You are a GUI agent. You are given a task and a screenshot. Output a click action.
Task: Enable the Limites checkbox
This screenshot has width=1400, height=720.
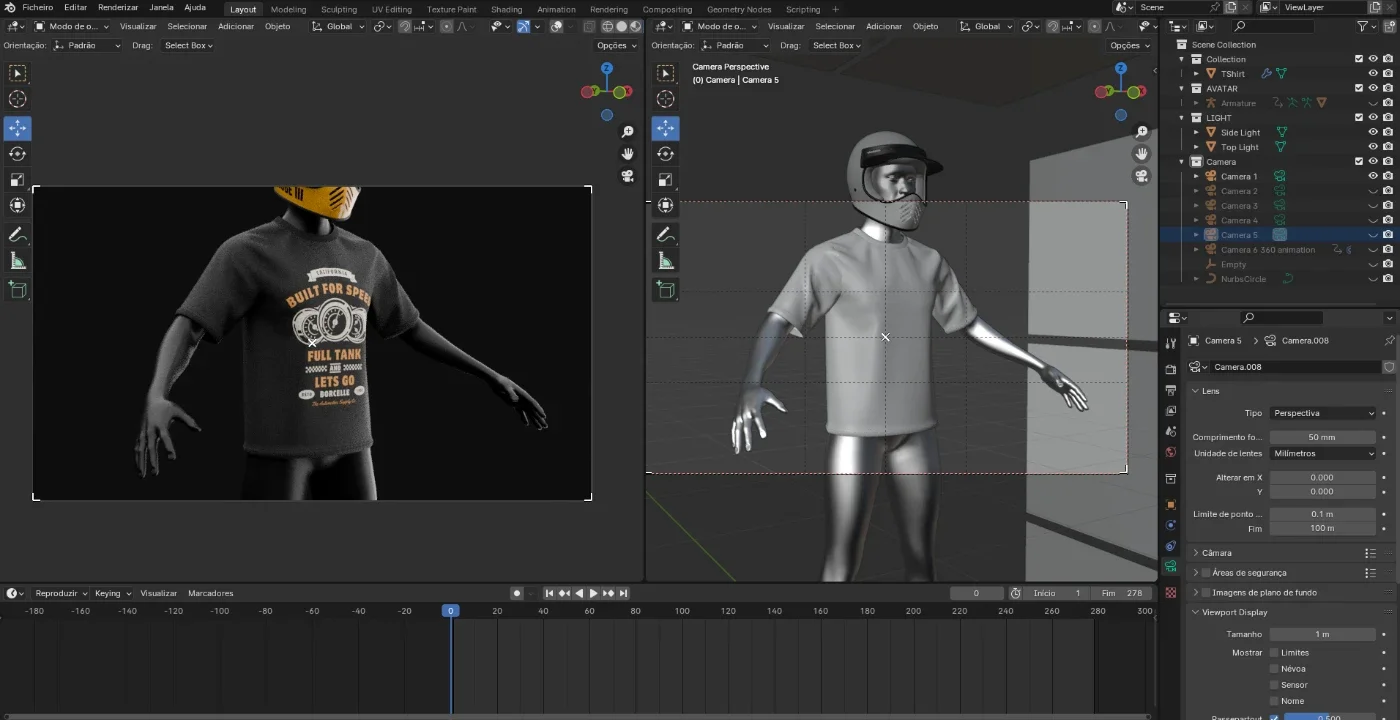(1274, 653)
